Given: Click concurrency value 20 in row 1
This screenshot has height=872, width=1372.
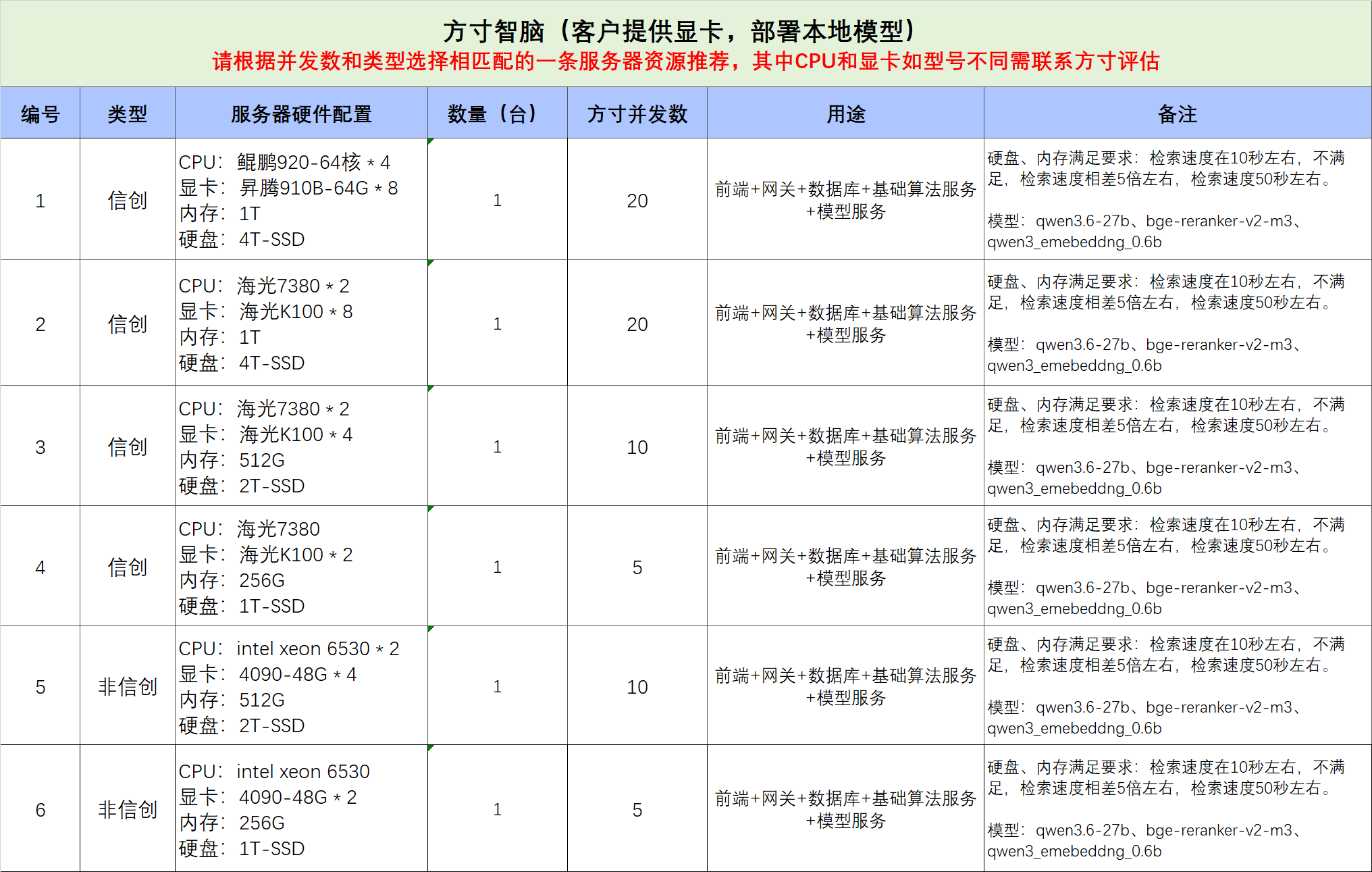Looking at the screenshot, I should point(637,200).
